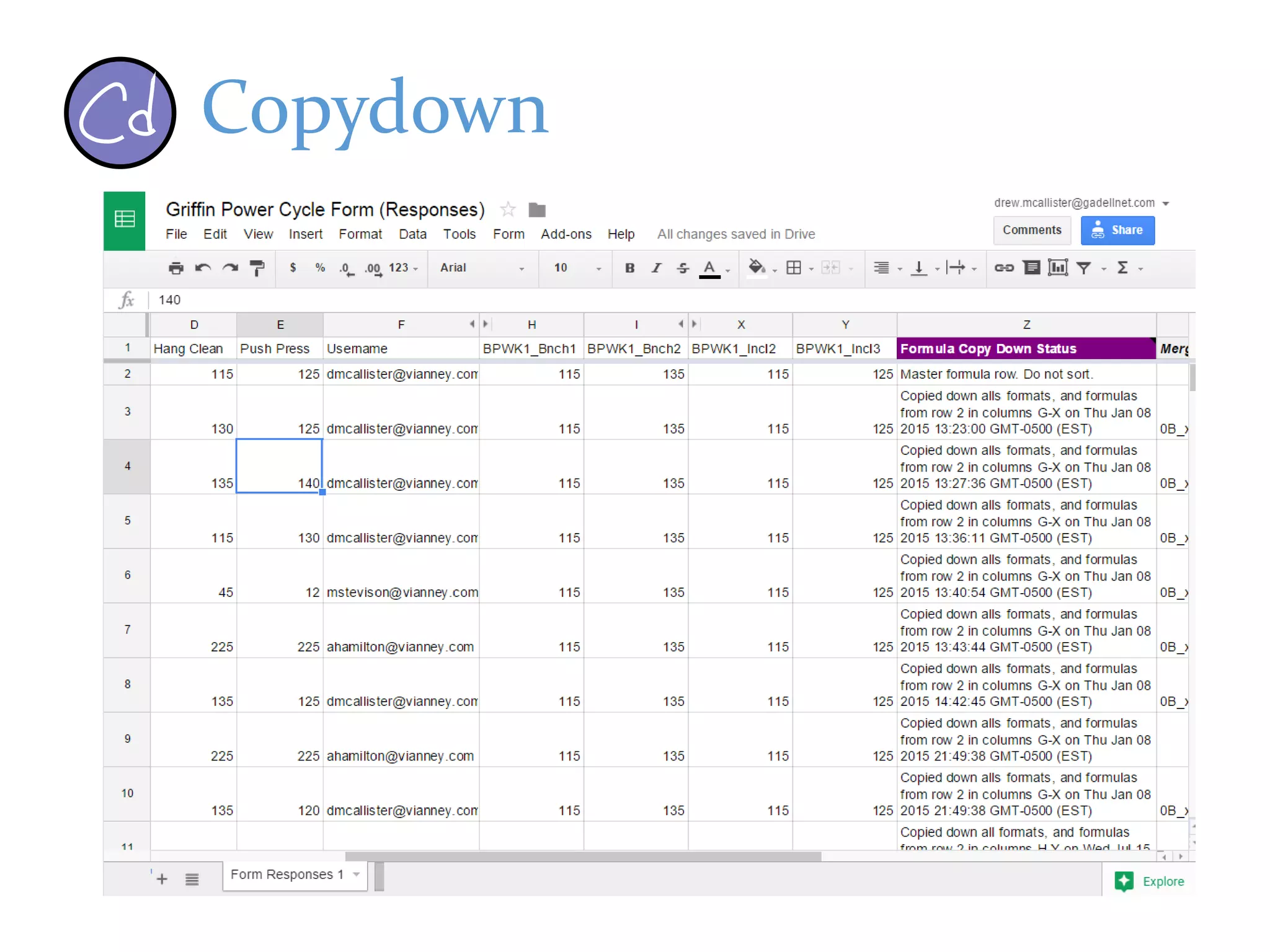
Task: Star the Griffin Power Cycle document
Action: pos(508,209)
